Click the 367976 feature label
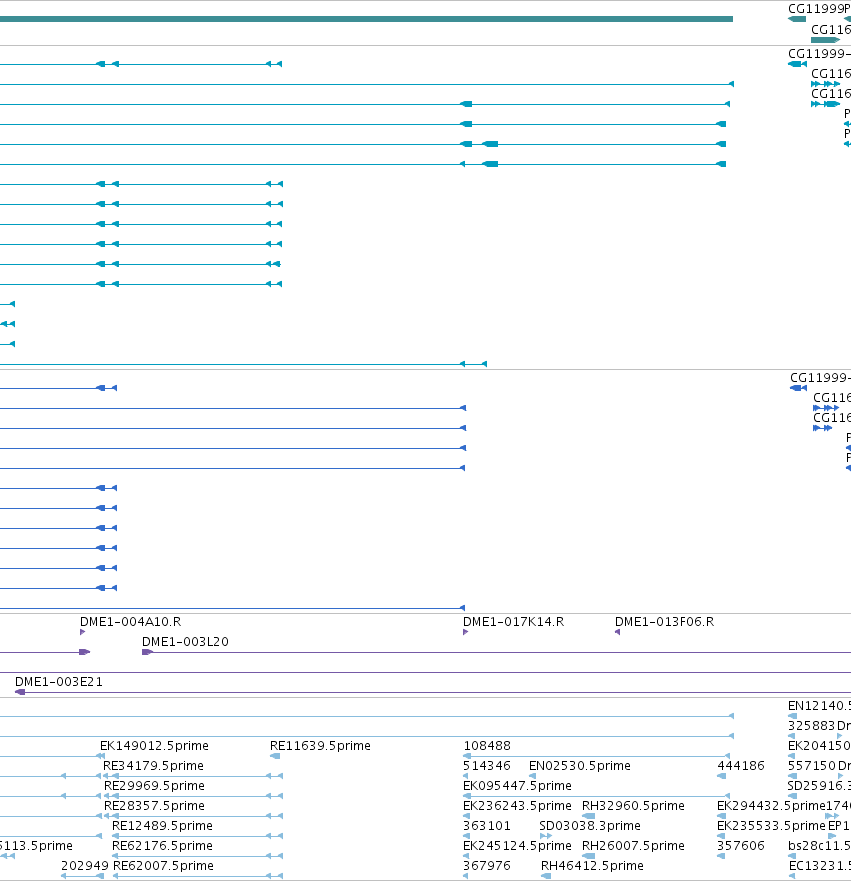Image resolution: width=851 pixels, height=881 pixels. 487,865
